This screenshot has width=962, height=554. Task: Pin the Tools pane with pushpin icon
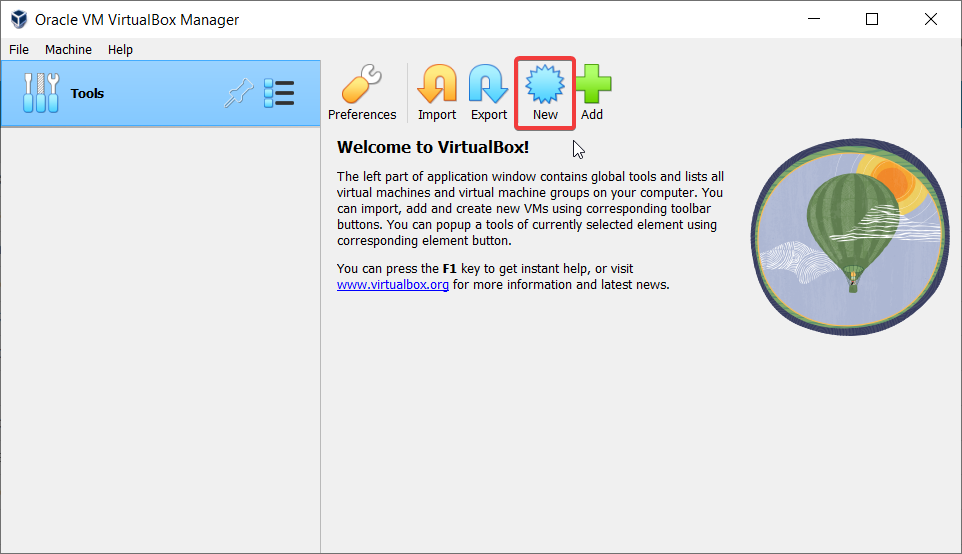[239, 94]
